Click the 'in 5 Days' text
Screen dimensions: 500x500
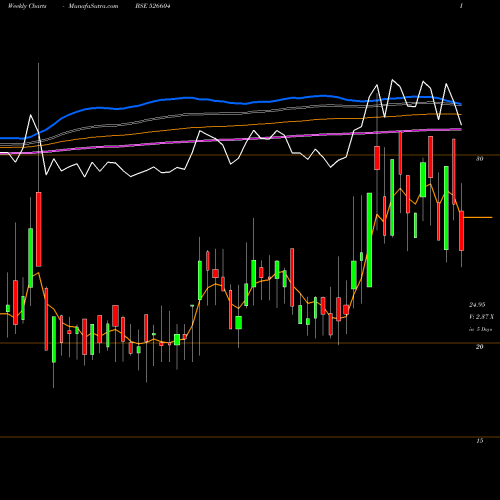[x=480, y=329]
